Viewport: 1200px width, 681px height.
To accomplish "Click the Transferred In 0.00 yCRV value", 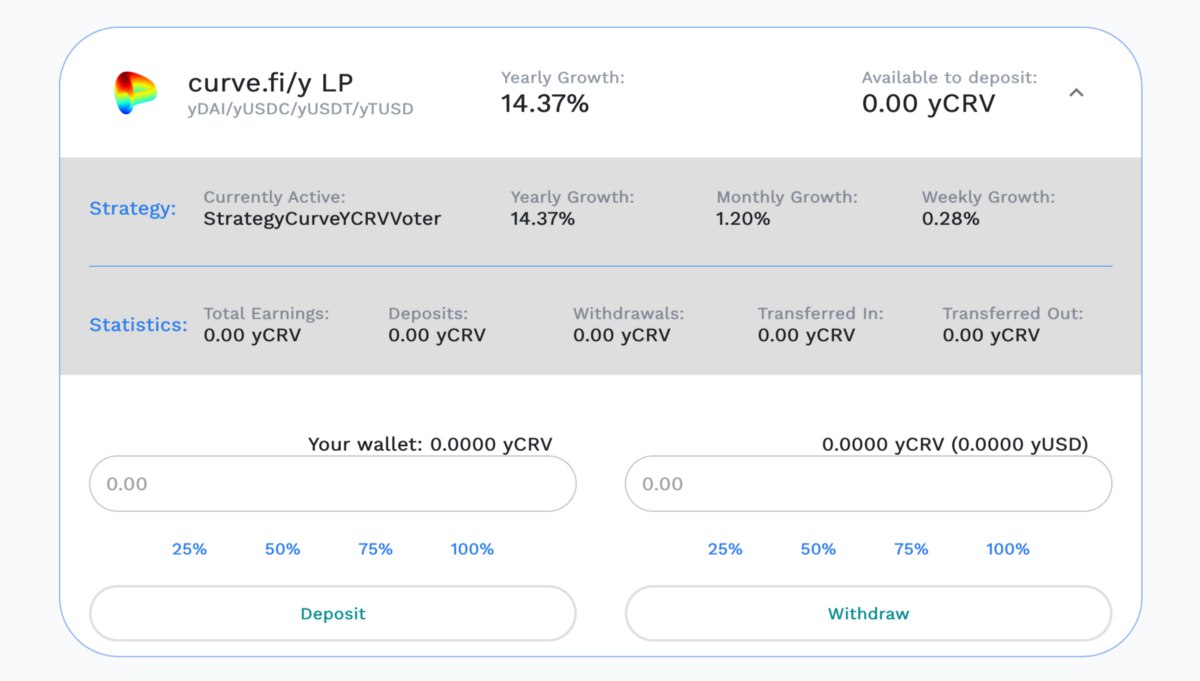I will coord(806,335).
